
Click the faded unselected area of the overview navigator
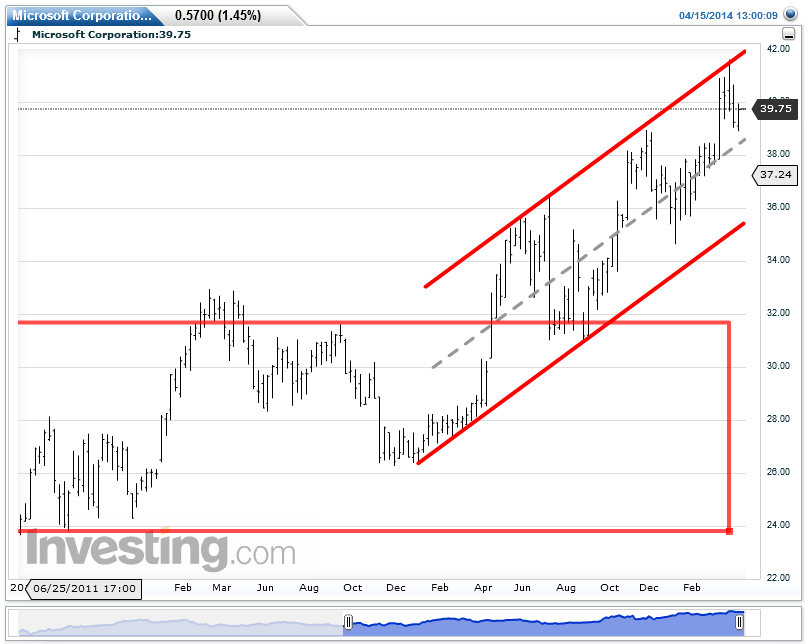[x=180, y=623]
